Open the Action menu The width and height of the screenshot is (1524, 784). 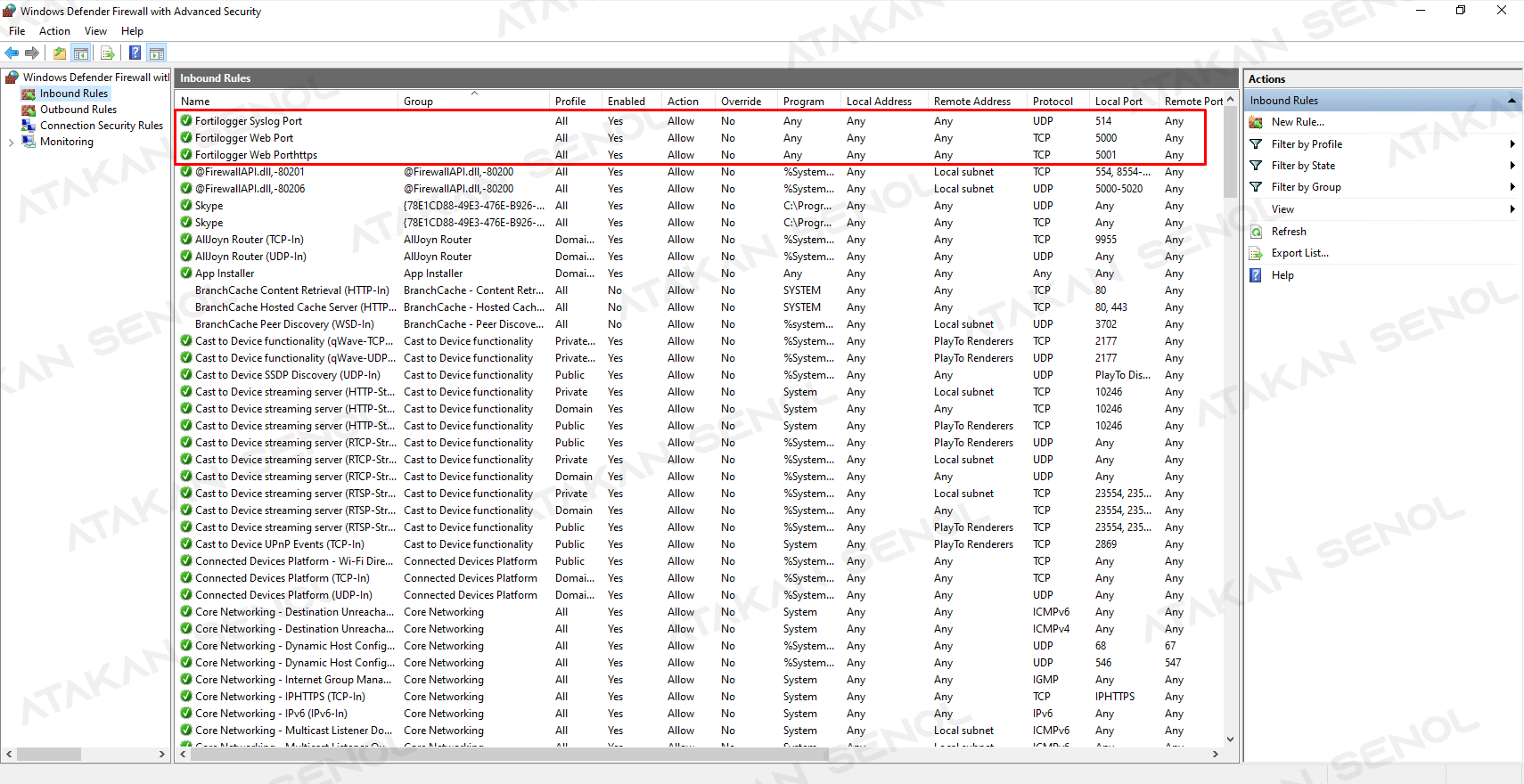point(54,31)
